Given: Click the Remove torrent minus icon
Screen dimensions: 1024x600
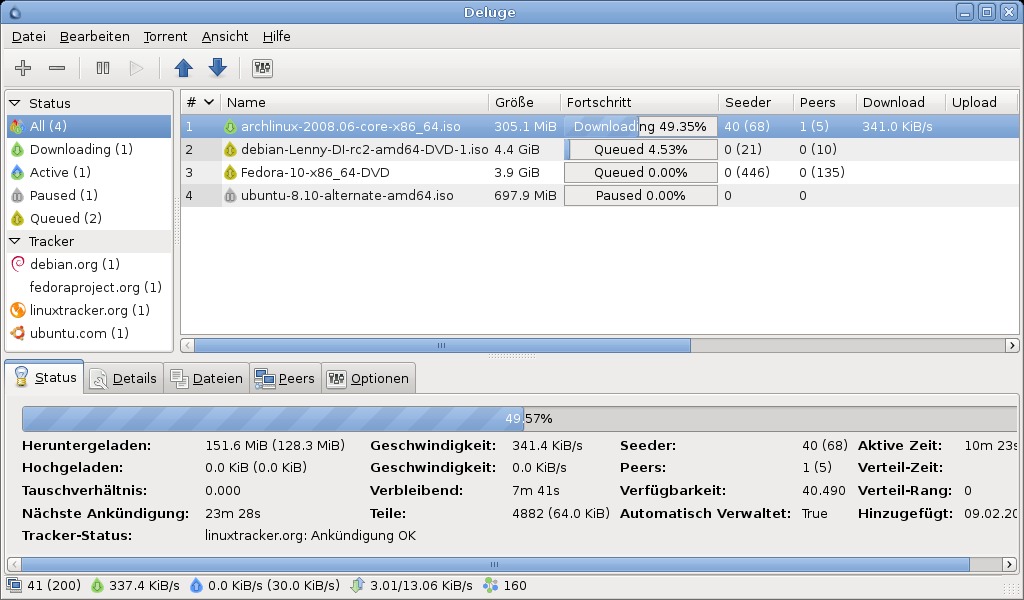Looking at the screenshot, I should [x=57, y=68].
